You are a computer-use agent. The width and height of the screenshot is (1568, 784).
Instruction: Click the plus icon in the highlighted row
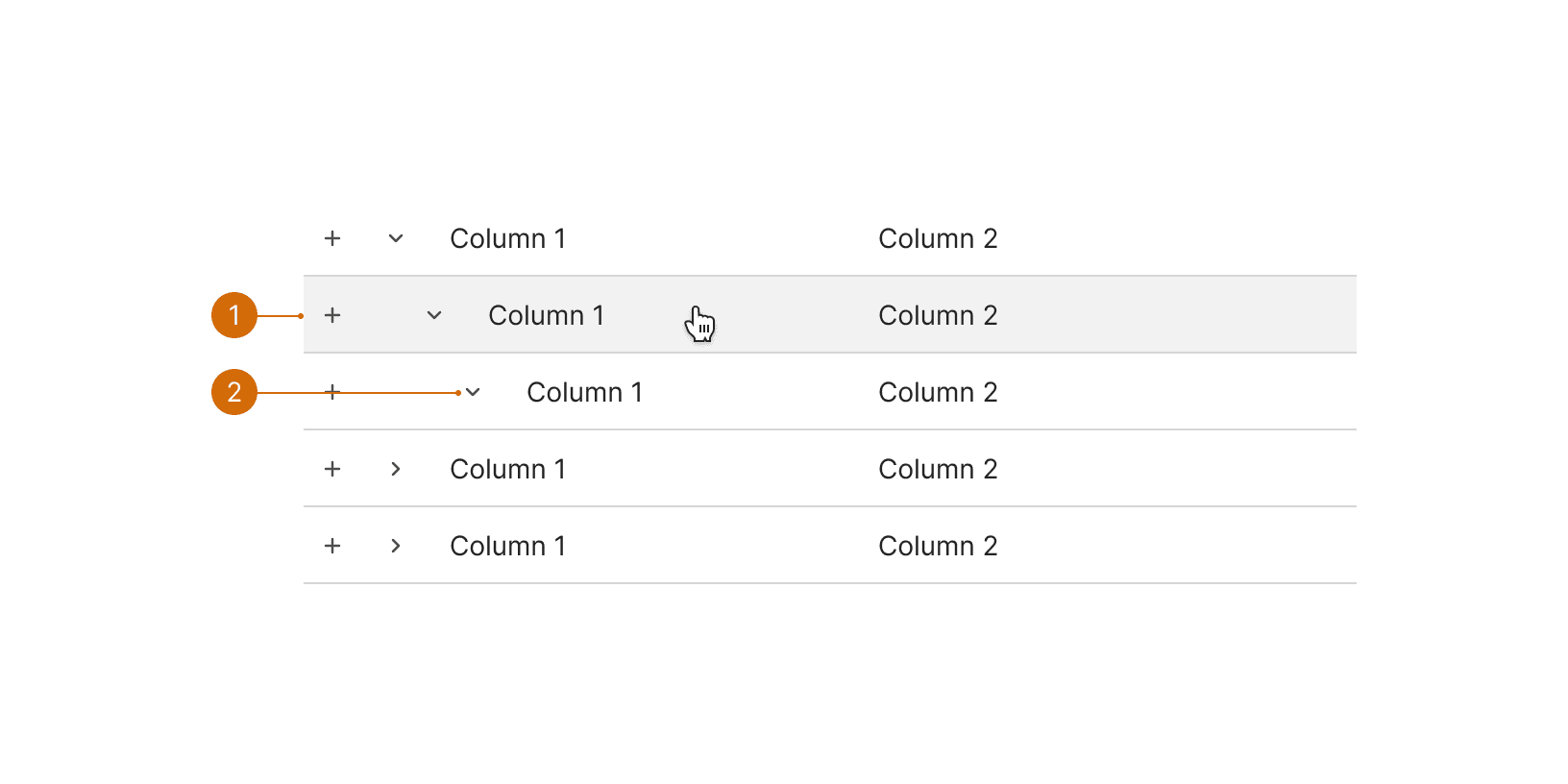pyautogui.click(x=332, y=315)
